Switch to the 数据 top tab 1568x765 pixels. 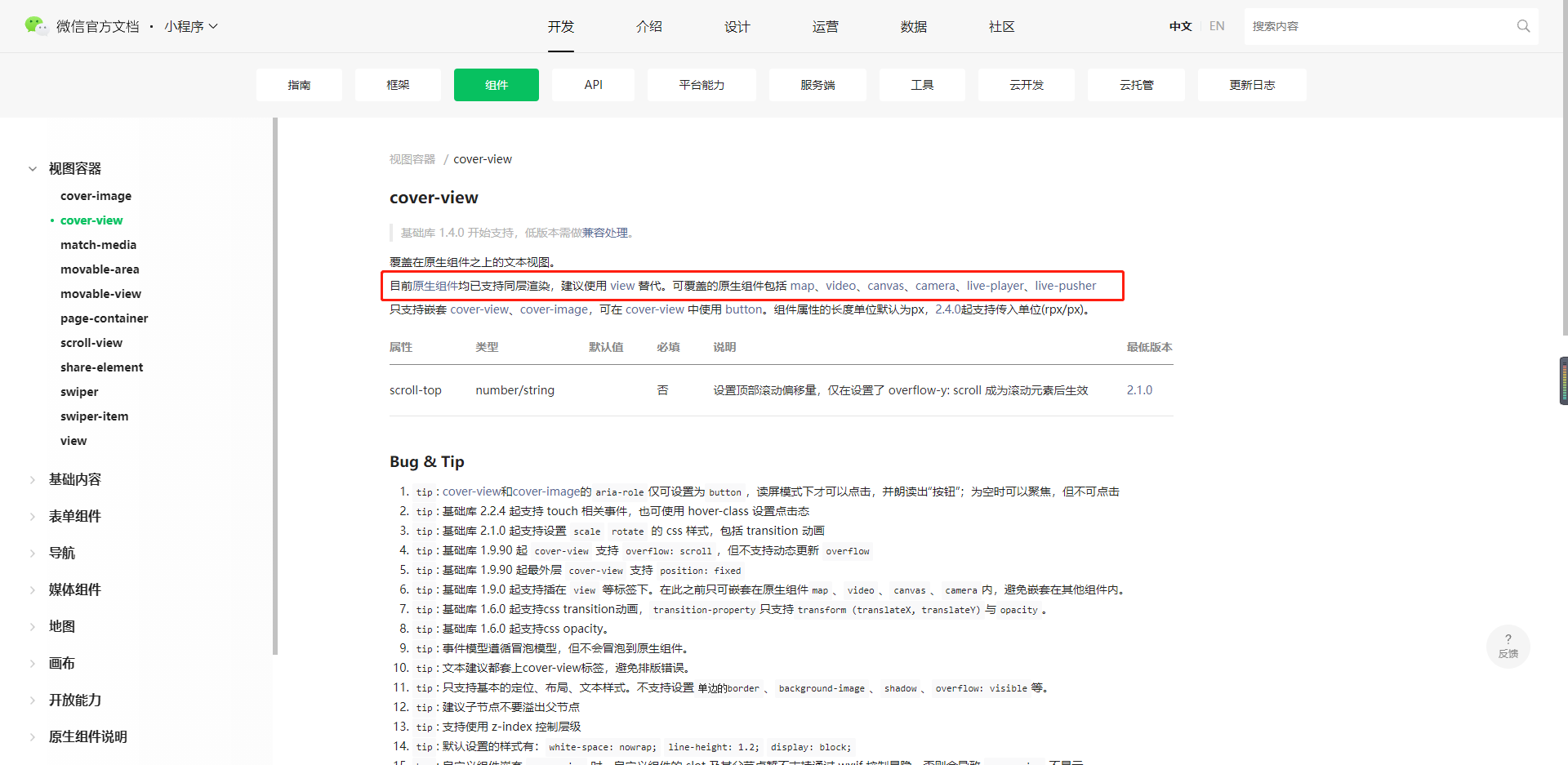[x=914, y=26]
